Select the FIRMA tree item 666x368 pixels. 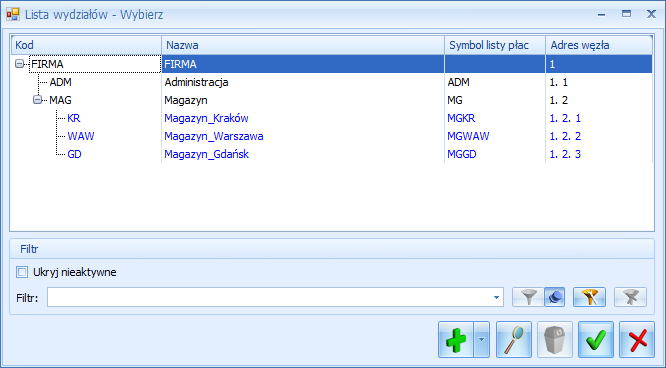pos(47,64)
